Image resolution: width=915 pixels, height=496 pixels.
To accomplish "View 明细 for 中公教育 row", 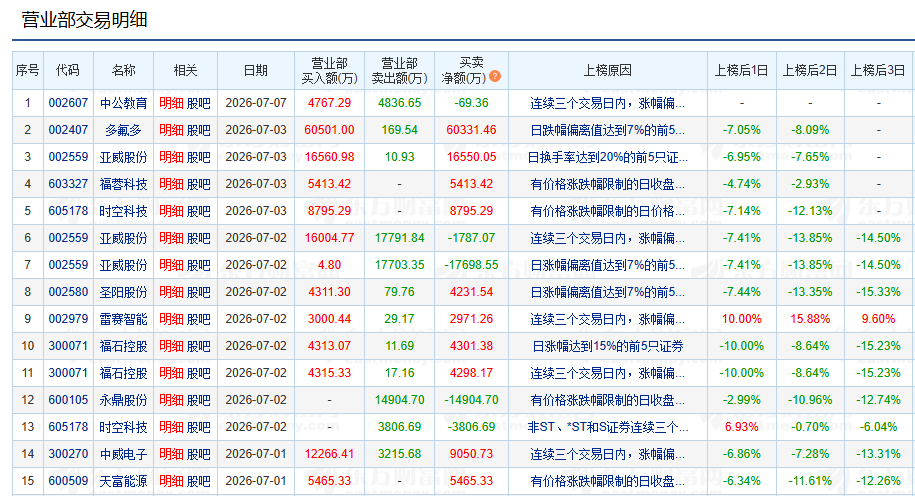I will (171, 103).
